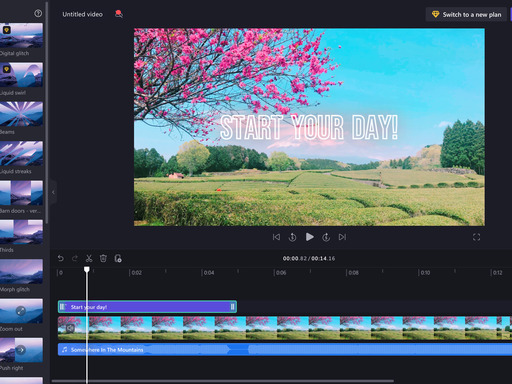Delete selected clip with trash icon
Viewport: 512px width, 384px height.
tap(103, 258)
